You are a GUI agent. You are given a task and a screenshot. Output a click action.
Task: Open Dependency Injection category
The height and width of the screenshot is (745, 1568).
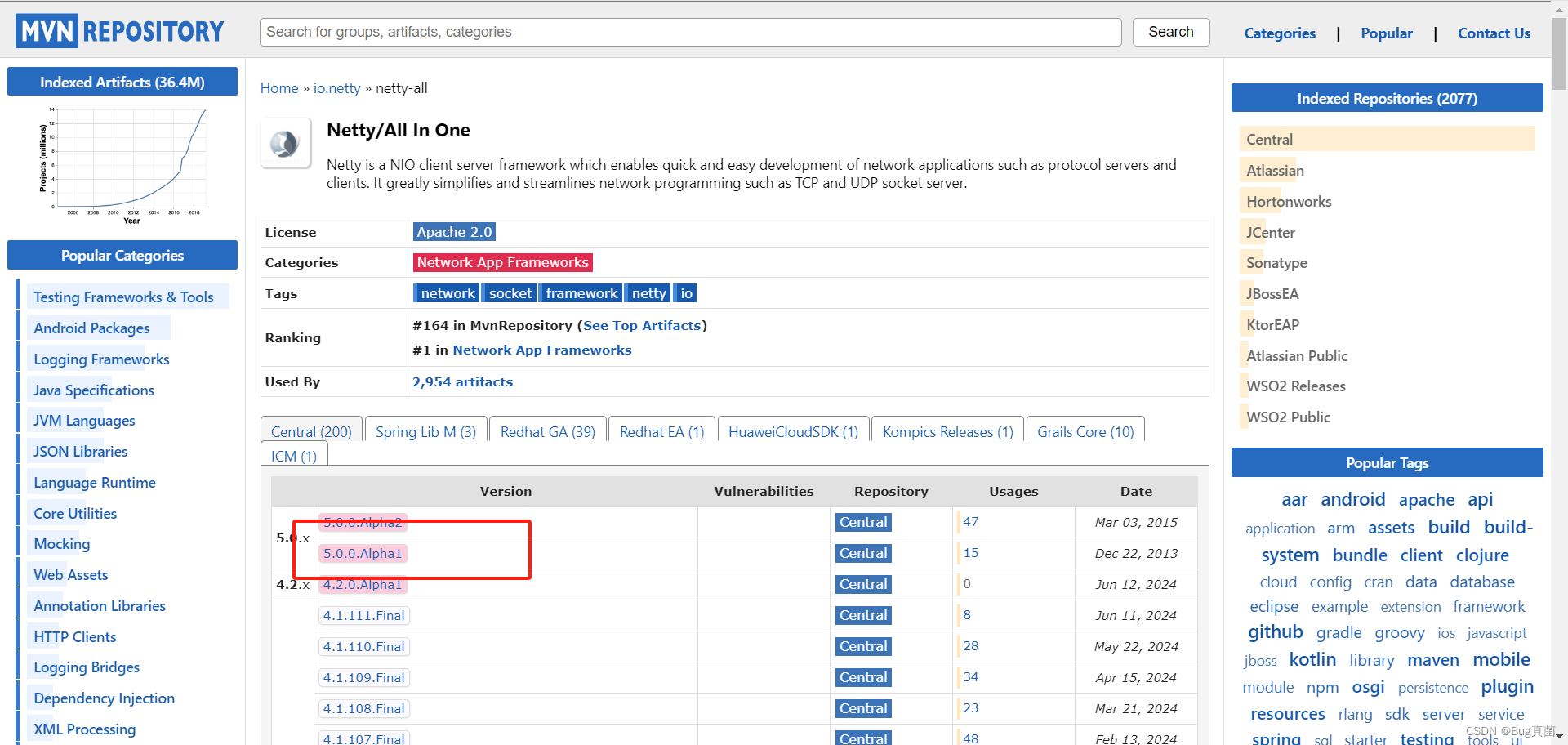click(x=104, y=698)
